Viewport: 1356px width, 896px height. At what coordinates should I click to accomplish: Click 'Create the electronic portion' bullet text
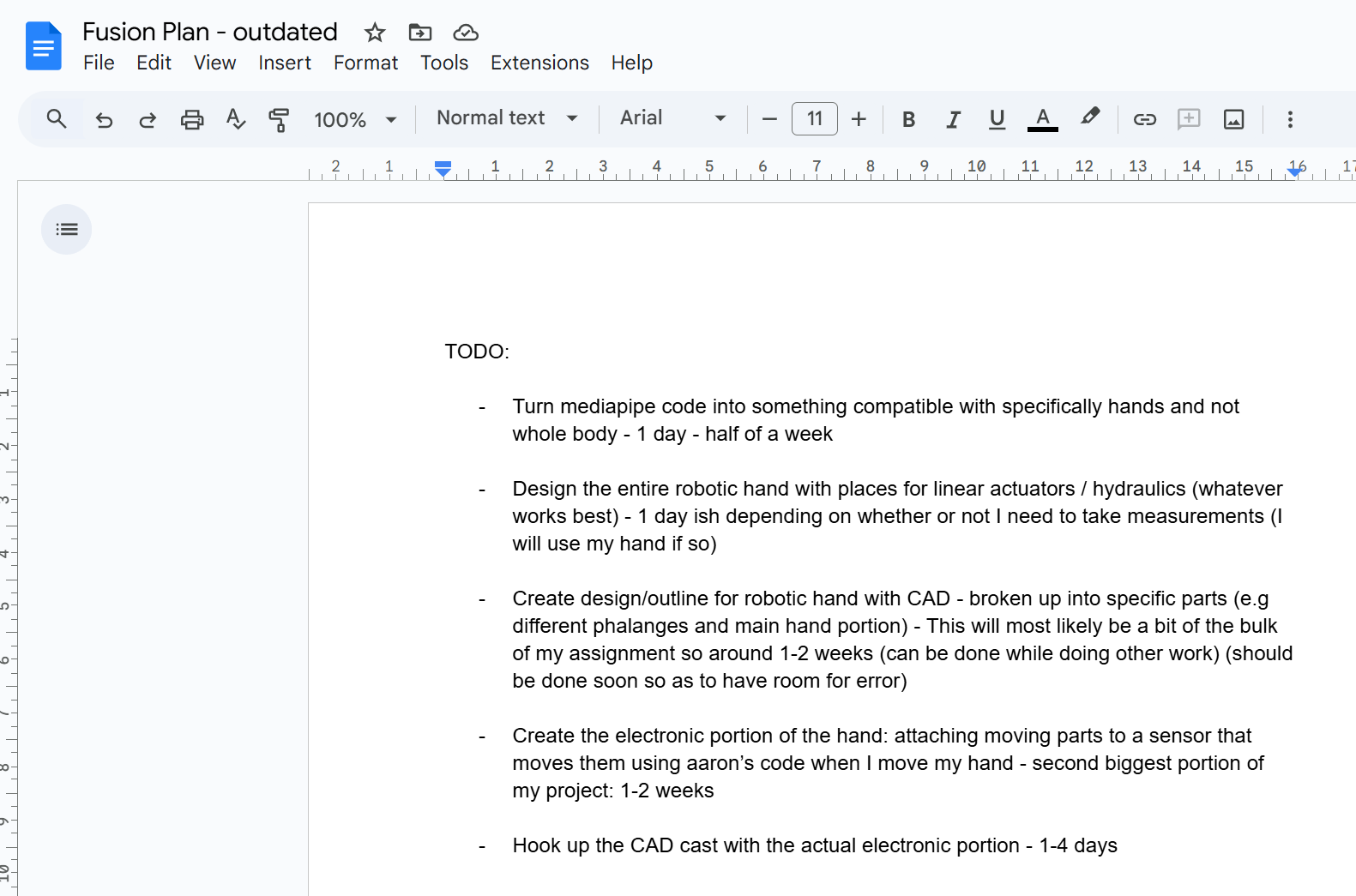[x=888, y=763]
